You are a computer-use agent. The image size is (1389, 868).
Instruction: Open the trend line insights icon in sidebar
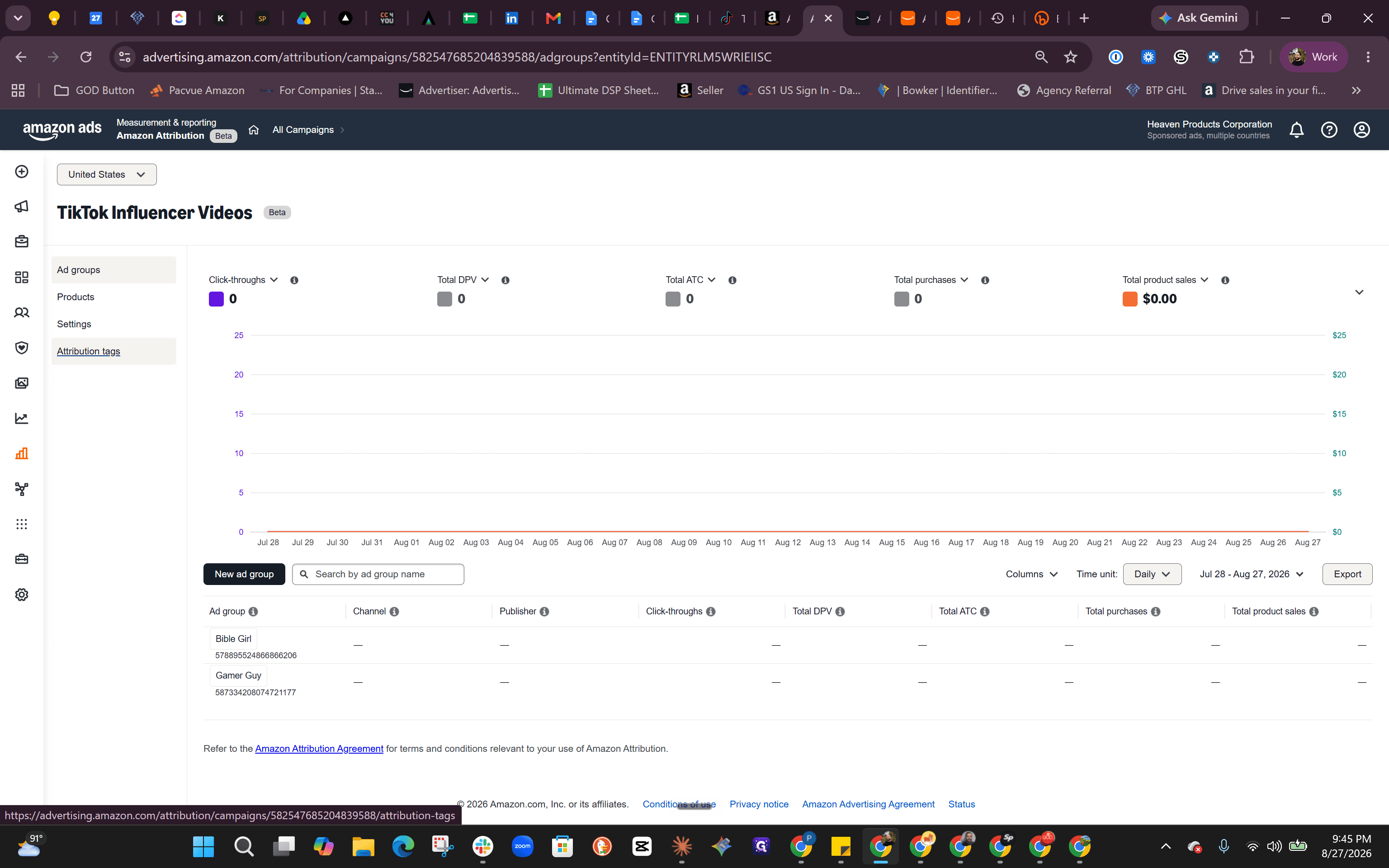tap(22, 419)
